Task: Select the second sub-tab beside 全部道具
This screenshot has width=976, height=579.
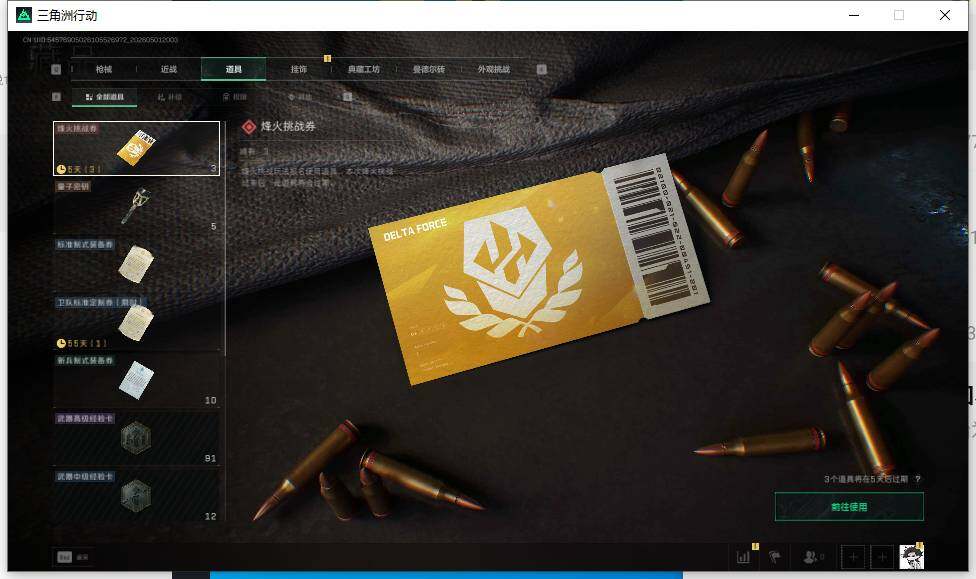Action: tap(169, 97)
